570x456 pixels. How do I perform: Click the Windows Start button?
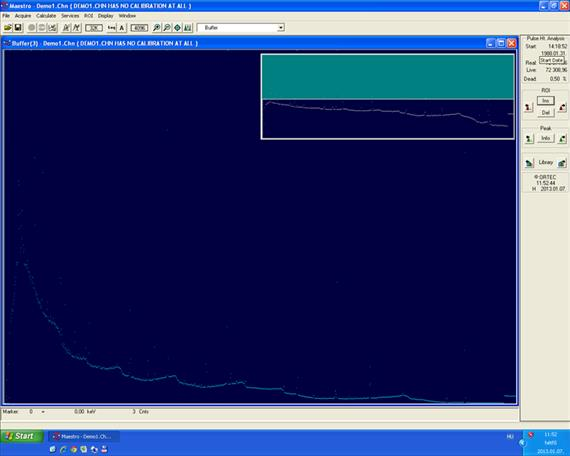pyautogui.click(x=22, y=436)
